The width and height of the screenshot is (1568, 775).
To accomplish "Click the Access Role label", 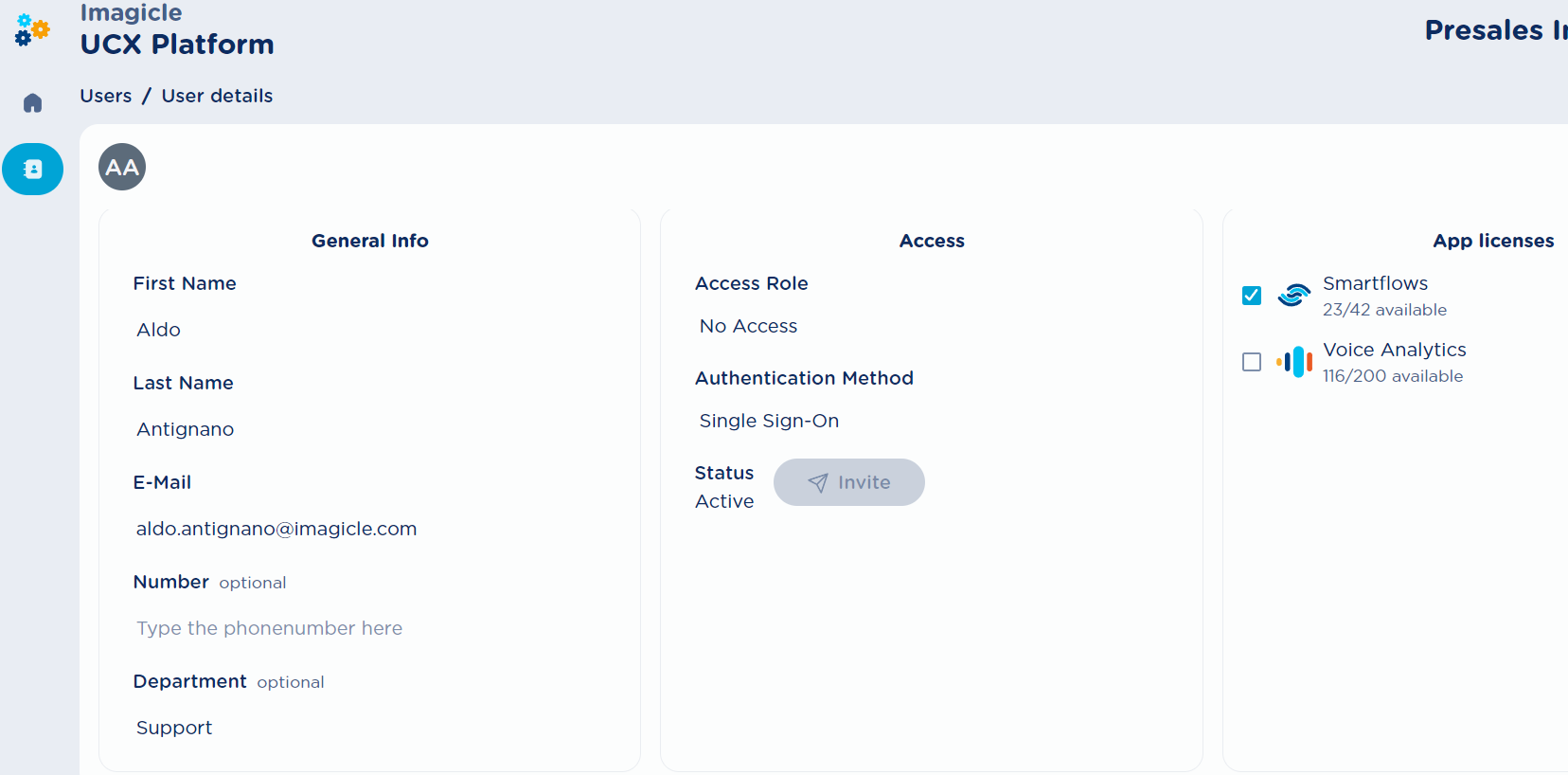I will tap(751, 283).
